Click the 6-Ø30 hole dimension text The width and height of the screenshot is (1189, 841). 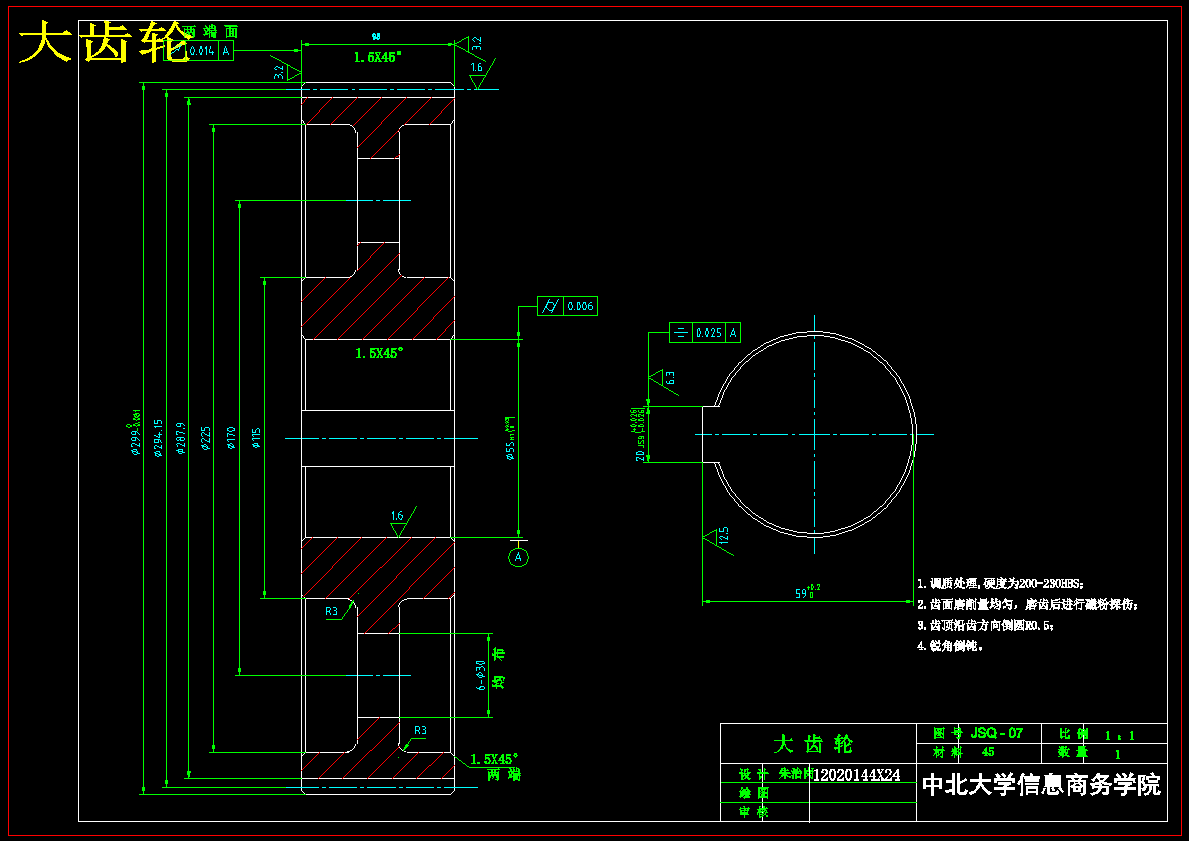481,676
